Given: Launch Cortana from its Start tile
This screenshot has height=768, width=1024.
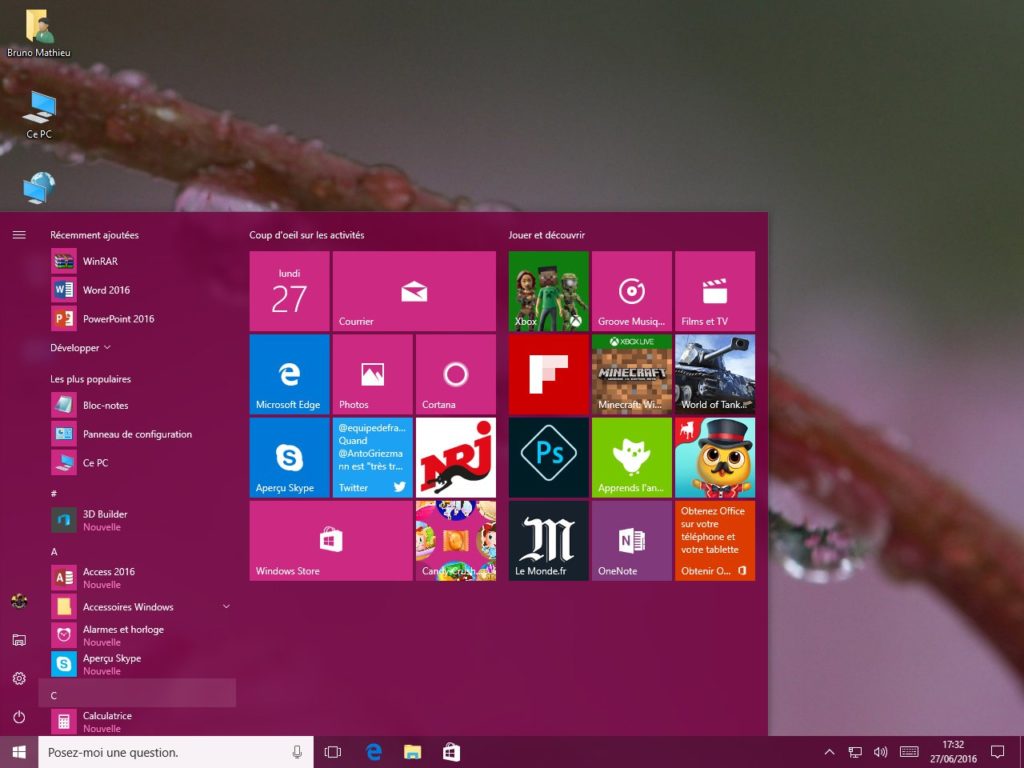Looking at the screenshot, I should (456, 373).
